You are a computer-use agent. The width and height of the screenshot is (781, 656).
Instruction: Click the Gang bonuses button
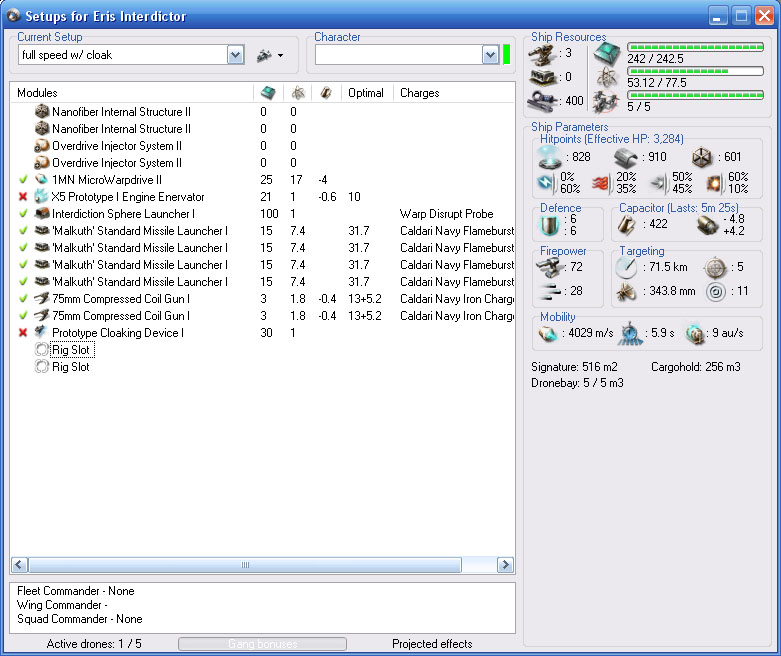[262, 644]
